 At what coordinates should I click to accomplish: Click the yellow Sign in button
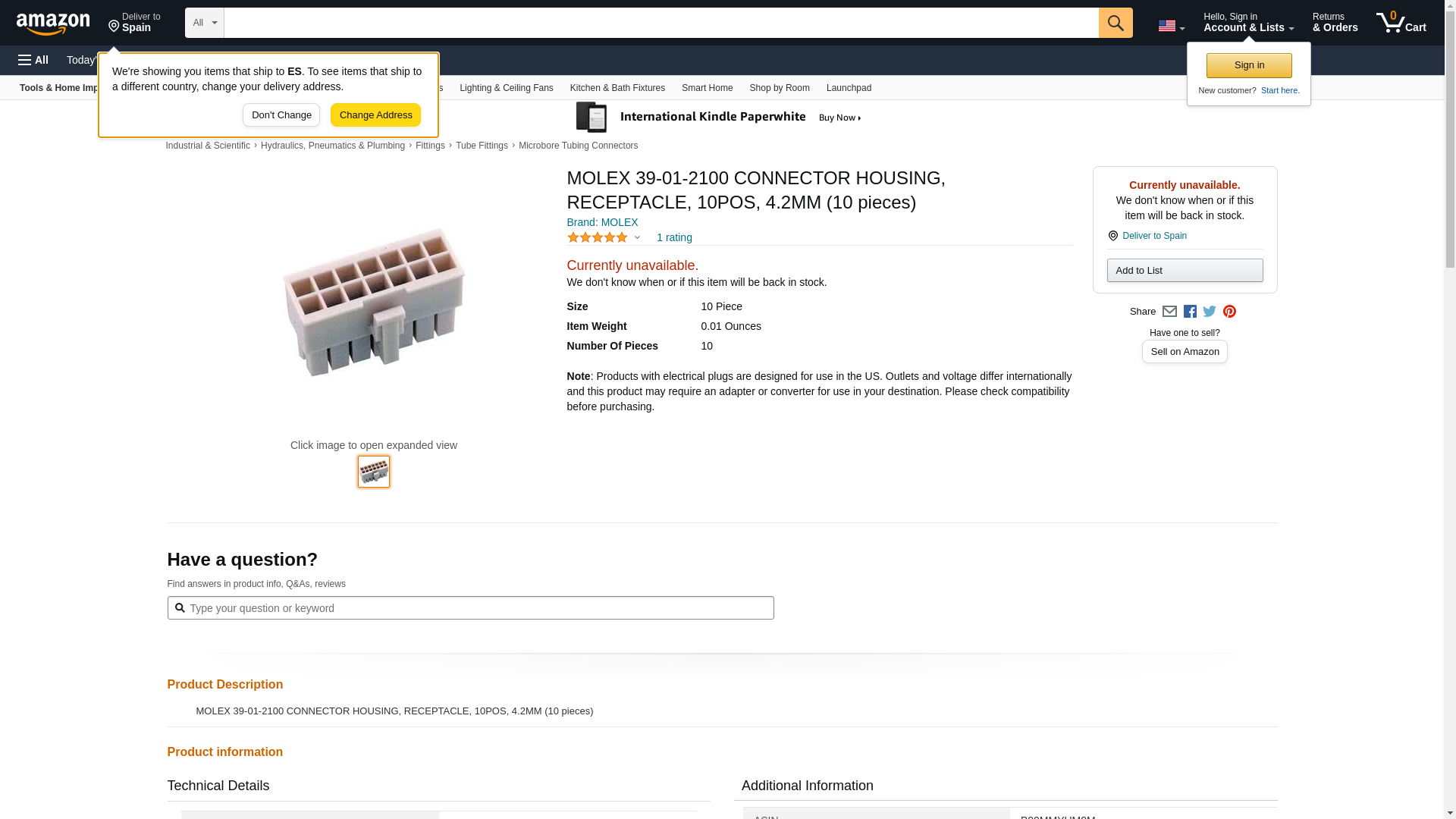(1249, 65)
